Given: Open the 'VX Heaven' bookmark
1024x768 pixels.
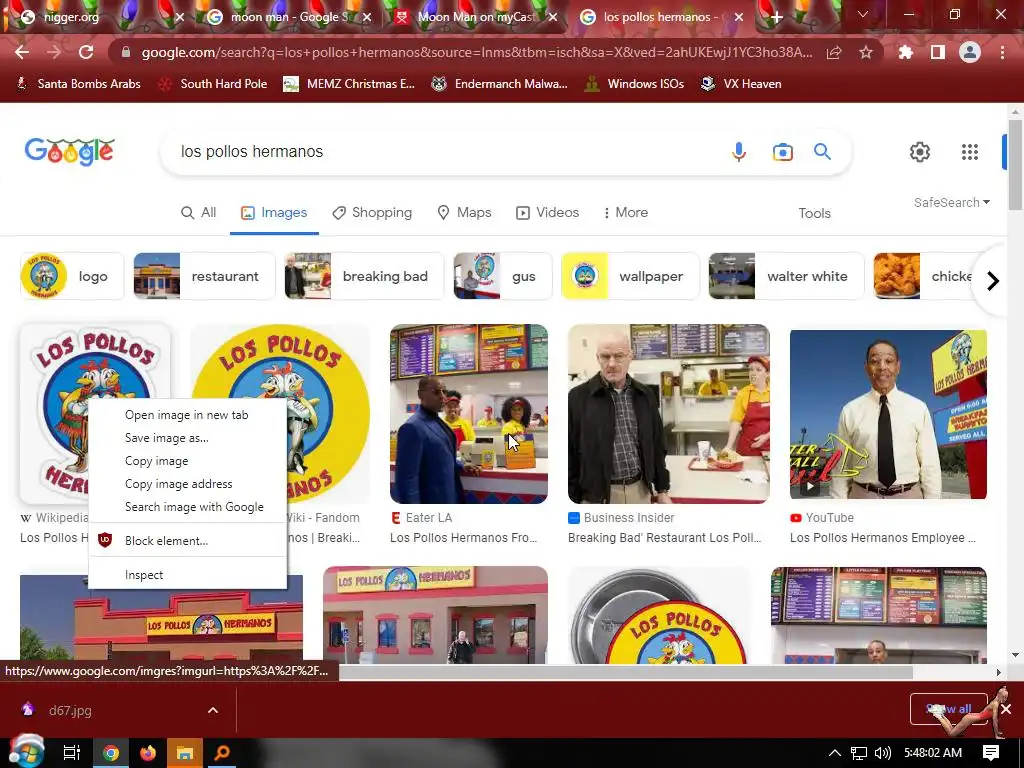Looking at the screenshot, I should tap(741, 84).
